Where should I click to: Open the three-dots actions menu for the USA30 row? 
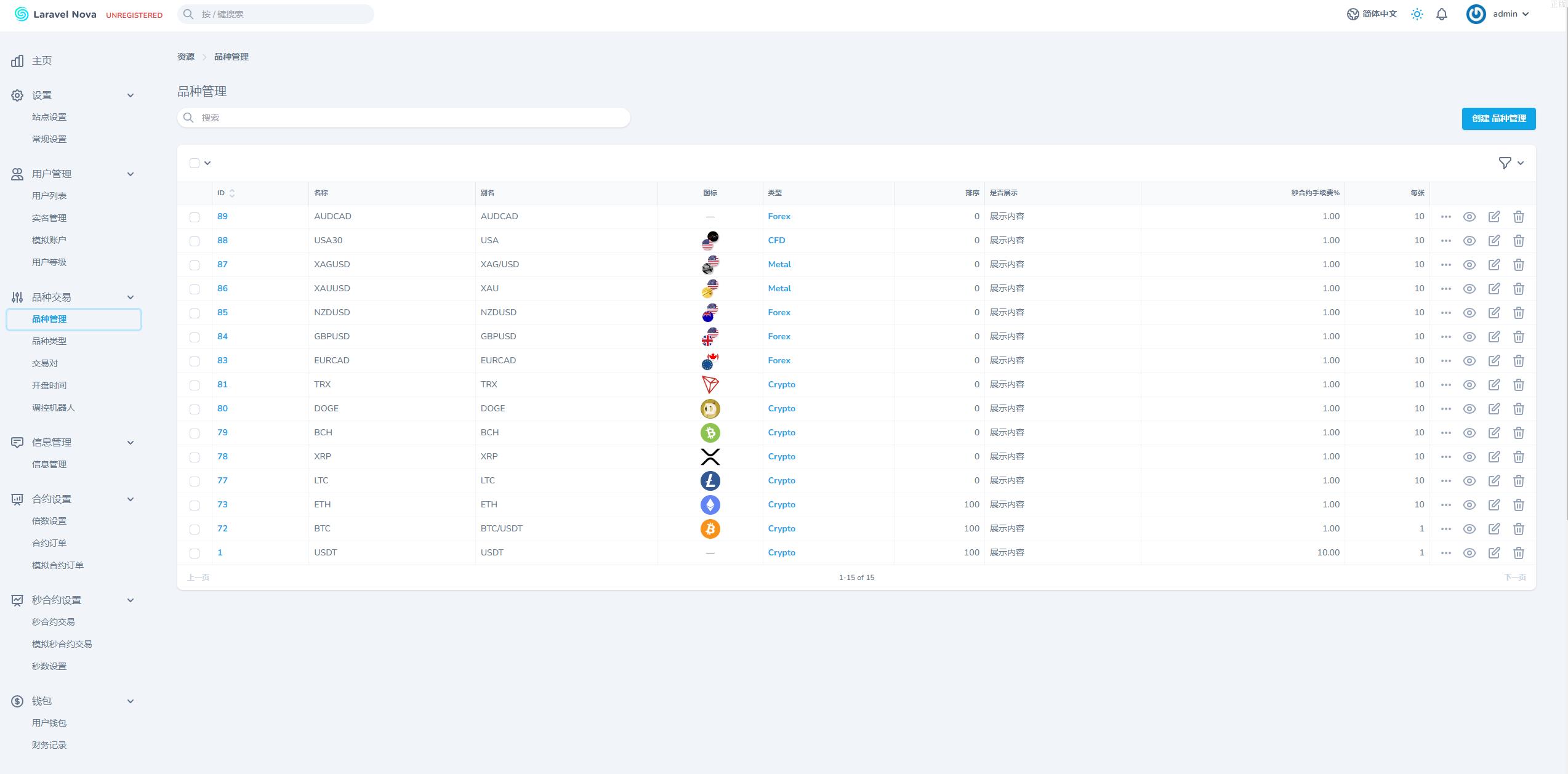[1446, 241]
